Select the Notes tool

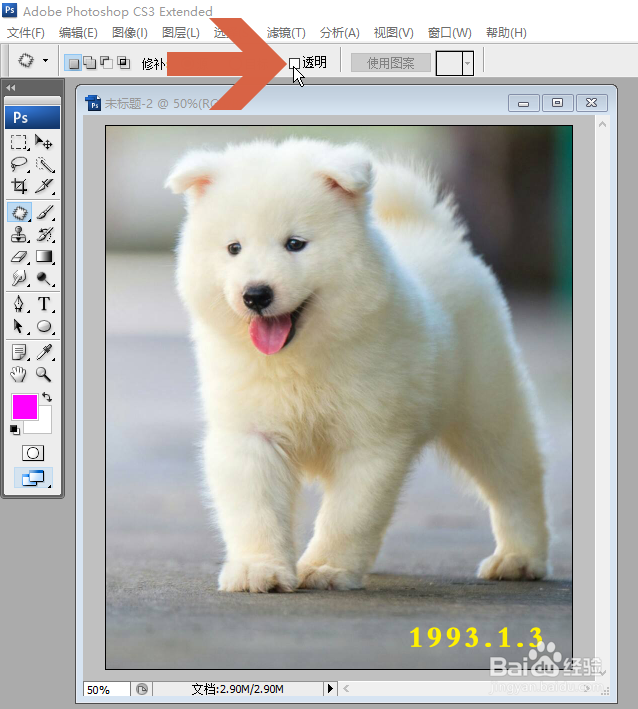click(19, 352)
